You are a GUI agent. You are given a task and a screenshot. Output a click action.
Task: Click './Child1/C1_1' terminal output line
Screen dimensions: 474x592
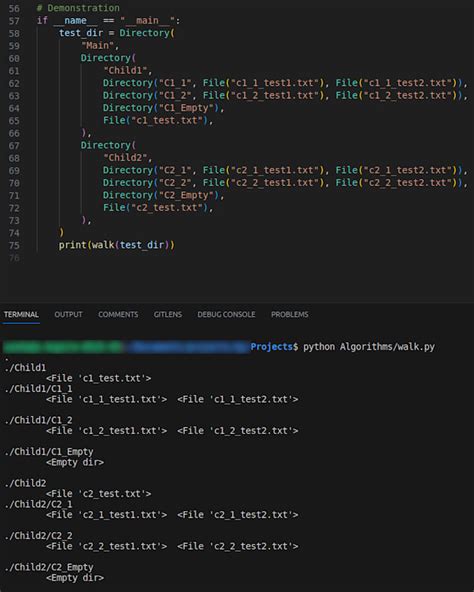point(39,388)
